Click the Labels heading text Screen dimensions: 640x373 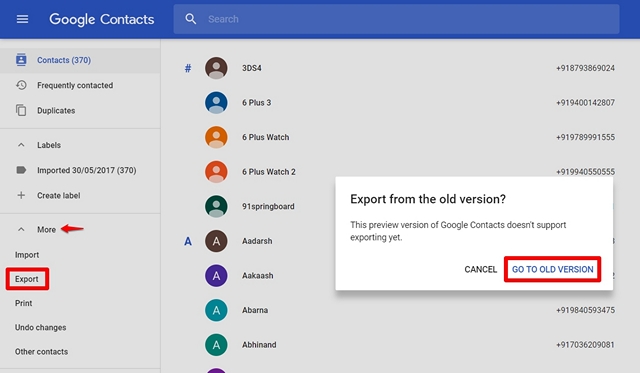tap(49, 145)
